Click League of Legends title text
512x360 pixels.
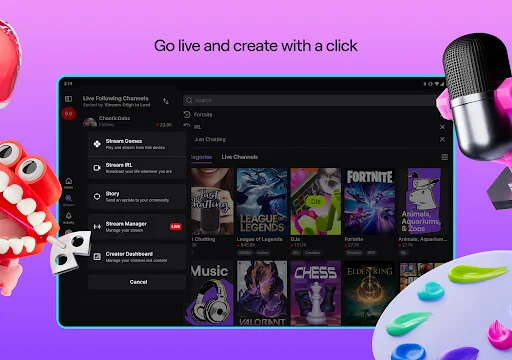coord(259,239)
